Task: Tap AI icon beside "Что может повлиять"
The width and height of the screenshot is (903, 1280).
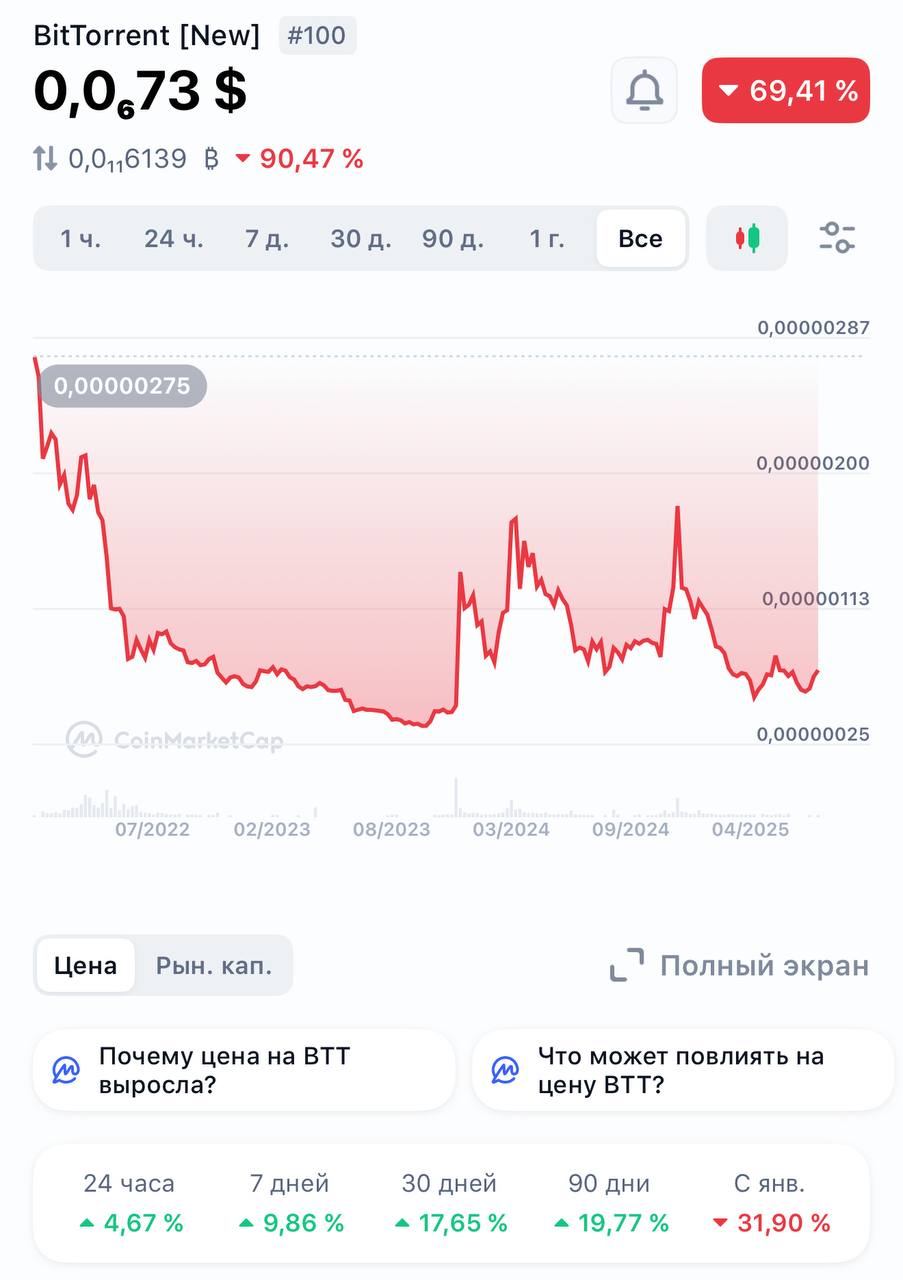Action: (505, 1071)
